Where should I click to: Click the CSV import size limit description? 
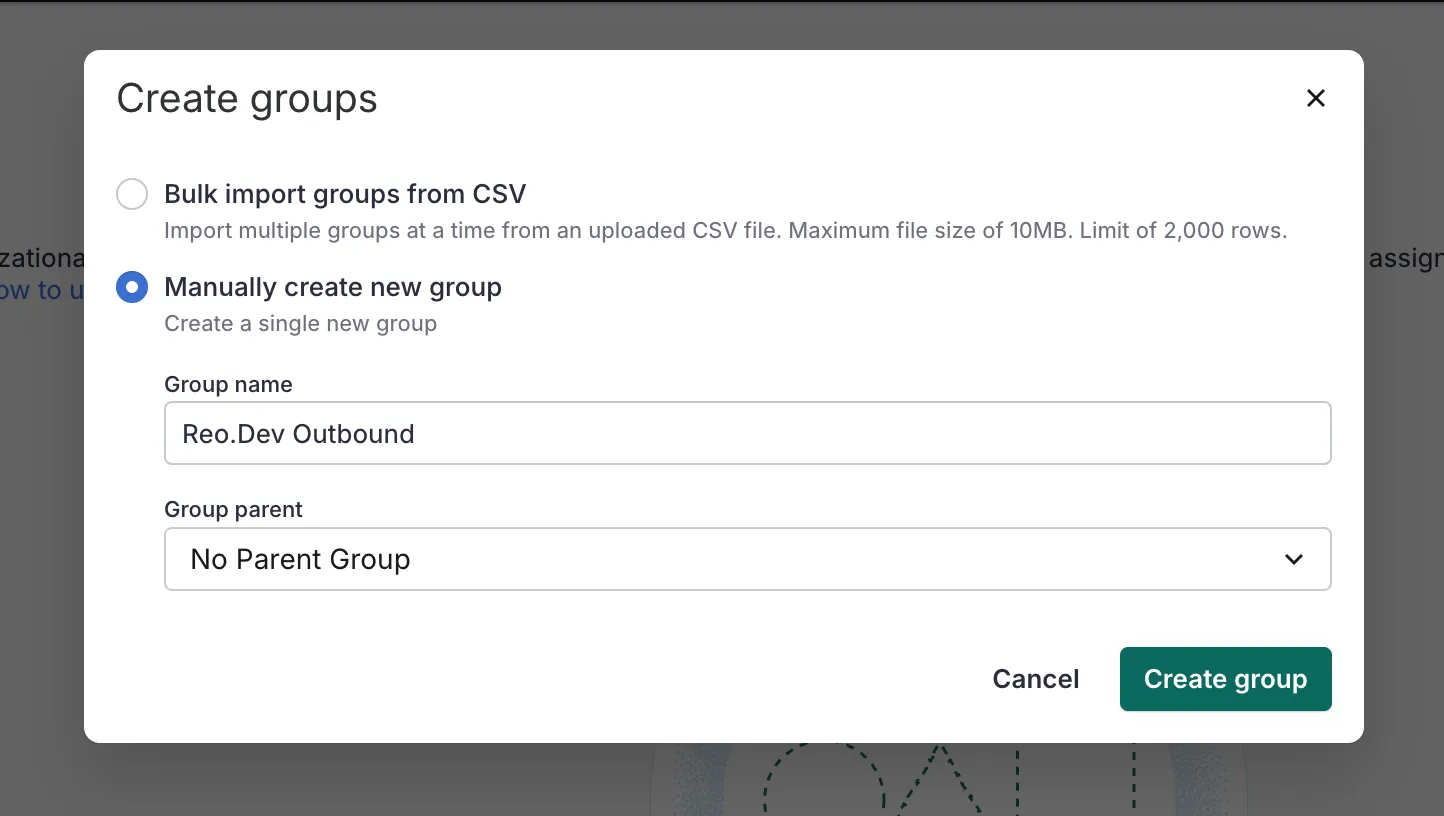click(725, 231)
